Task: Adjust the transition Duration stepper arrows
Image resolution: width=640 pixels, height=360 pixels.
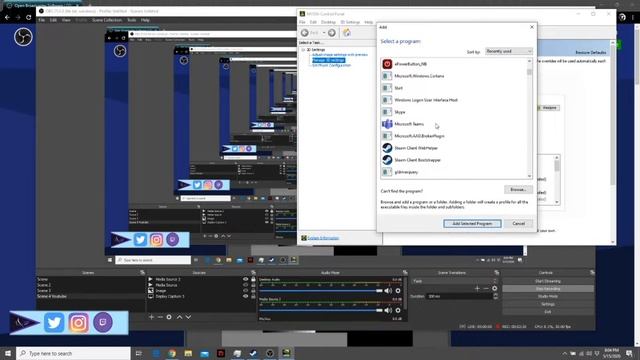Action: click(x=496, y=296)
